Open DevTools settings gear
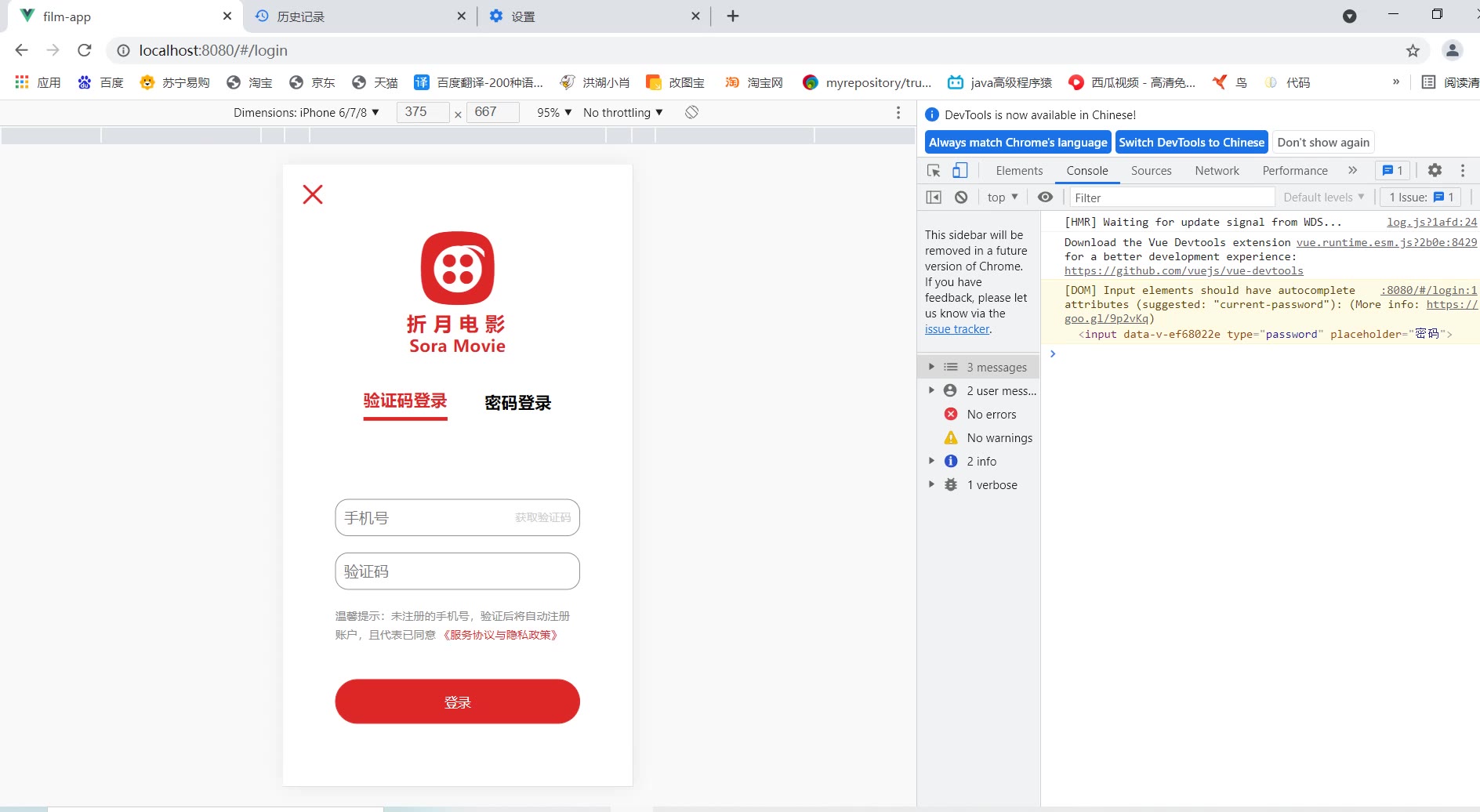 pyautogui.click(x=1435, y=170)
